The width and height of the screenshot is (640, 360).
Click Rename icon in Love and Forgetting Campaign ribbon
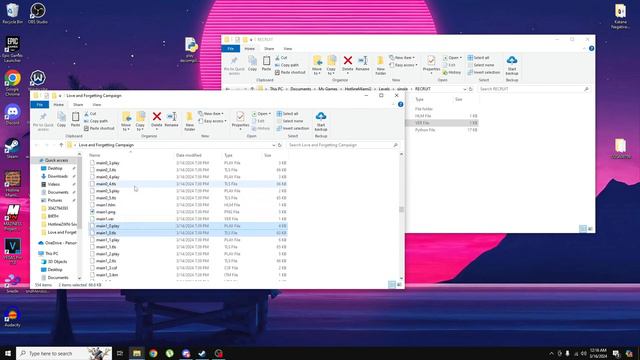[x=171, y=120]
